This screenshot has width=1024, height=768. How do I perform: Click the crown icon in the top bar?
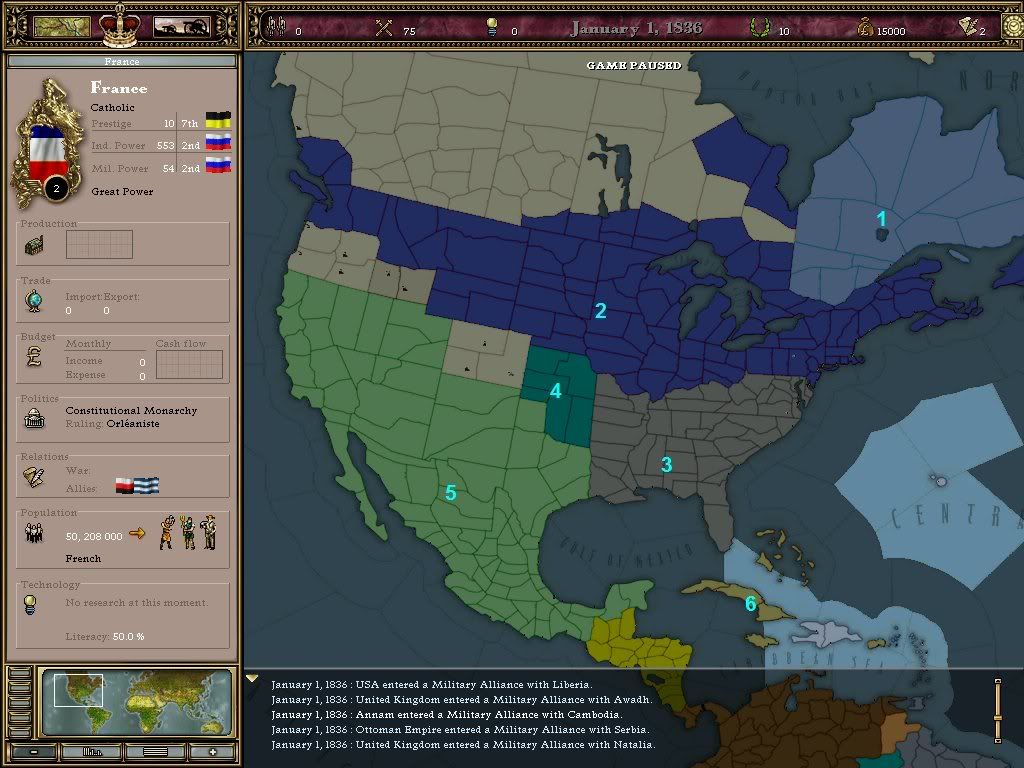119,26
